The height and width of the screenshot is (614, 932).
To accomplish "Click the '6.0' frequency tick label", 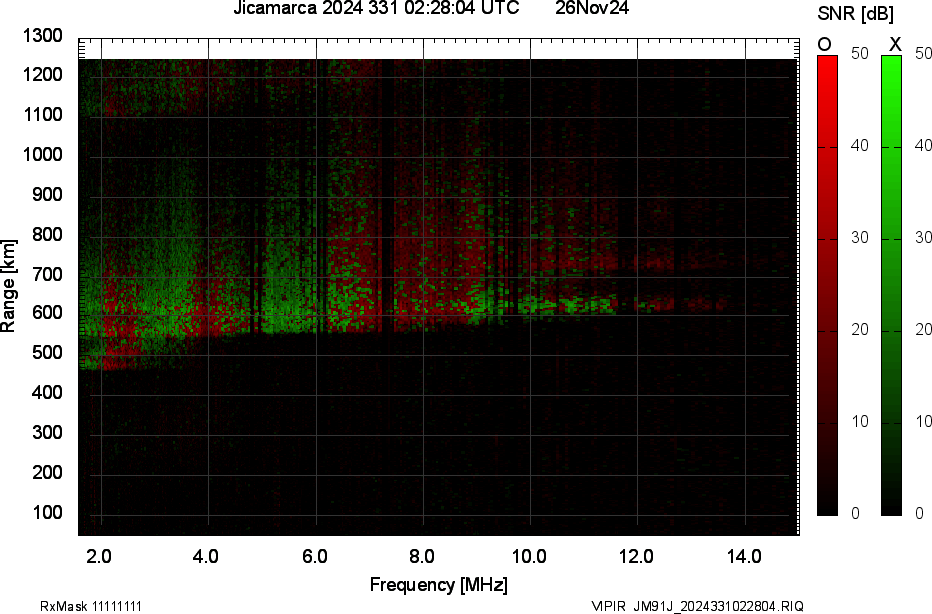I will (314, 556).
